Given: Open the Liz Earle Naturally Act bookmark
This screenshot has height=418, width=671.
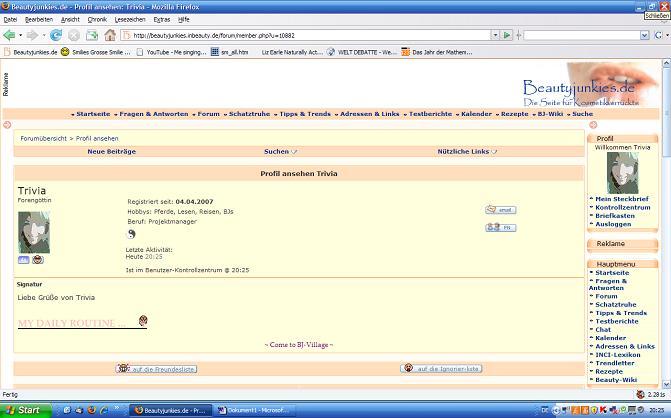Looking at the screenshot, I should pos(292,52).
